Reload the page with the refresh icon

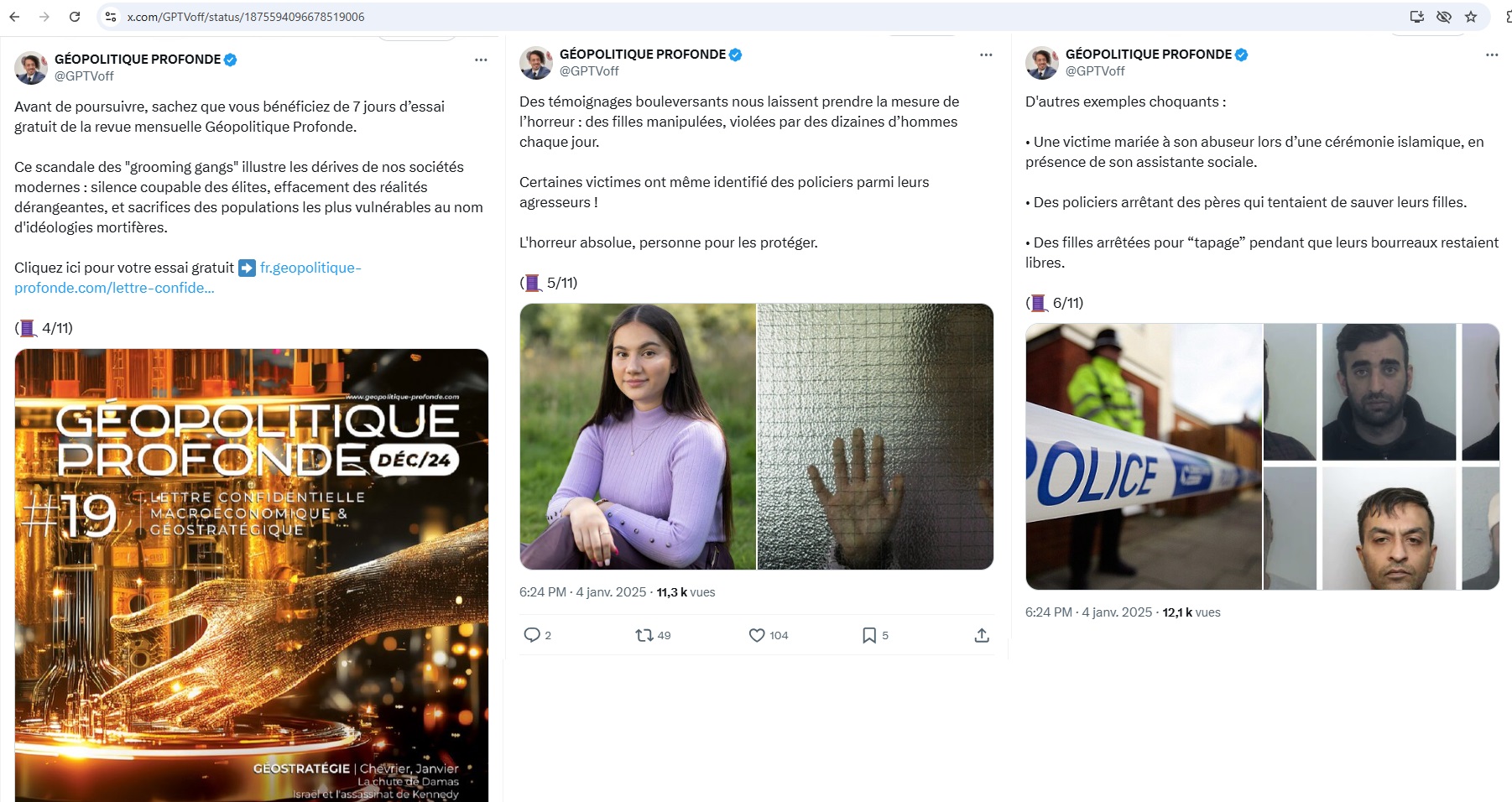(x=75, y=17)
